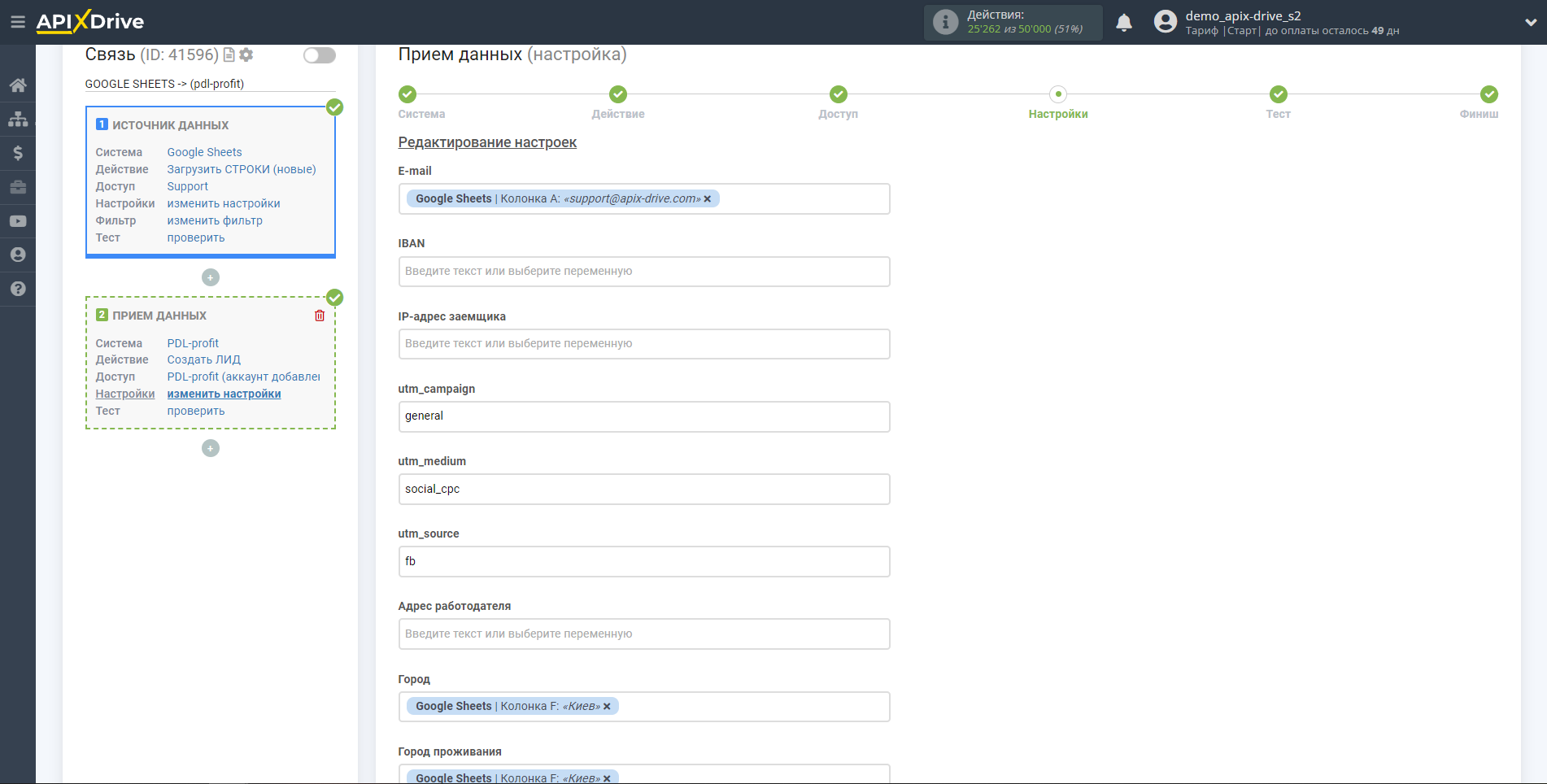Open the notifications bell
Screen dimensions: 1547x784
(1124, 23)
